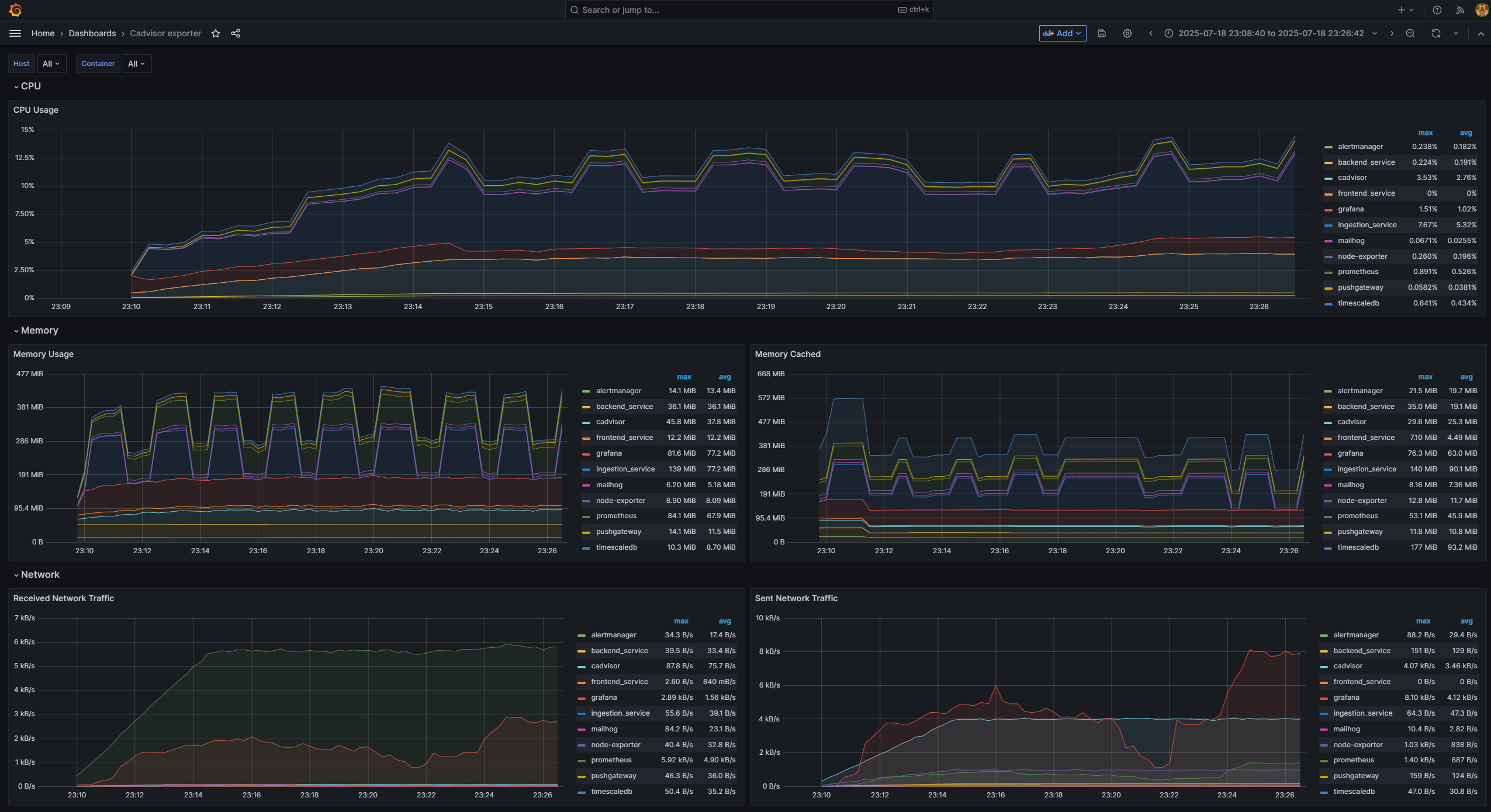Screen dimensions: 1491x812
Task: Open the news feed icon
Action: pyautogui.click(x=1459, y=10)
